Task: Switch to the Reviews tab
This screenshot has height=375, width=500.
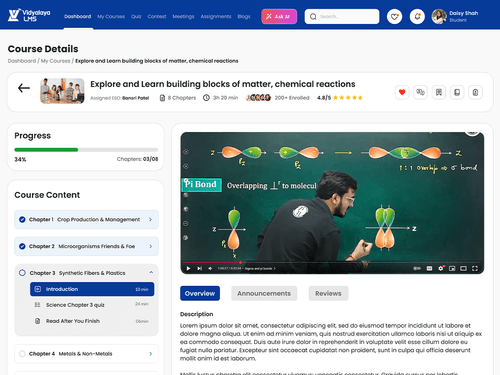Action: pyautogui.click(x=328, y=293)
